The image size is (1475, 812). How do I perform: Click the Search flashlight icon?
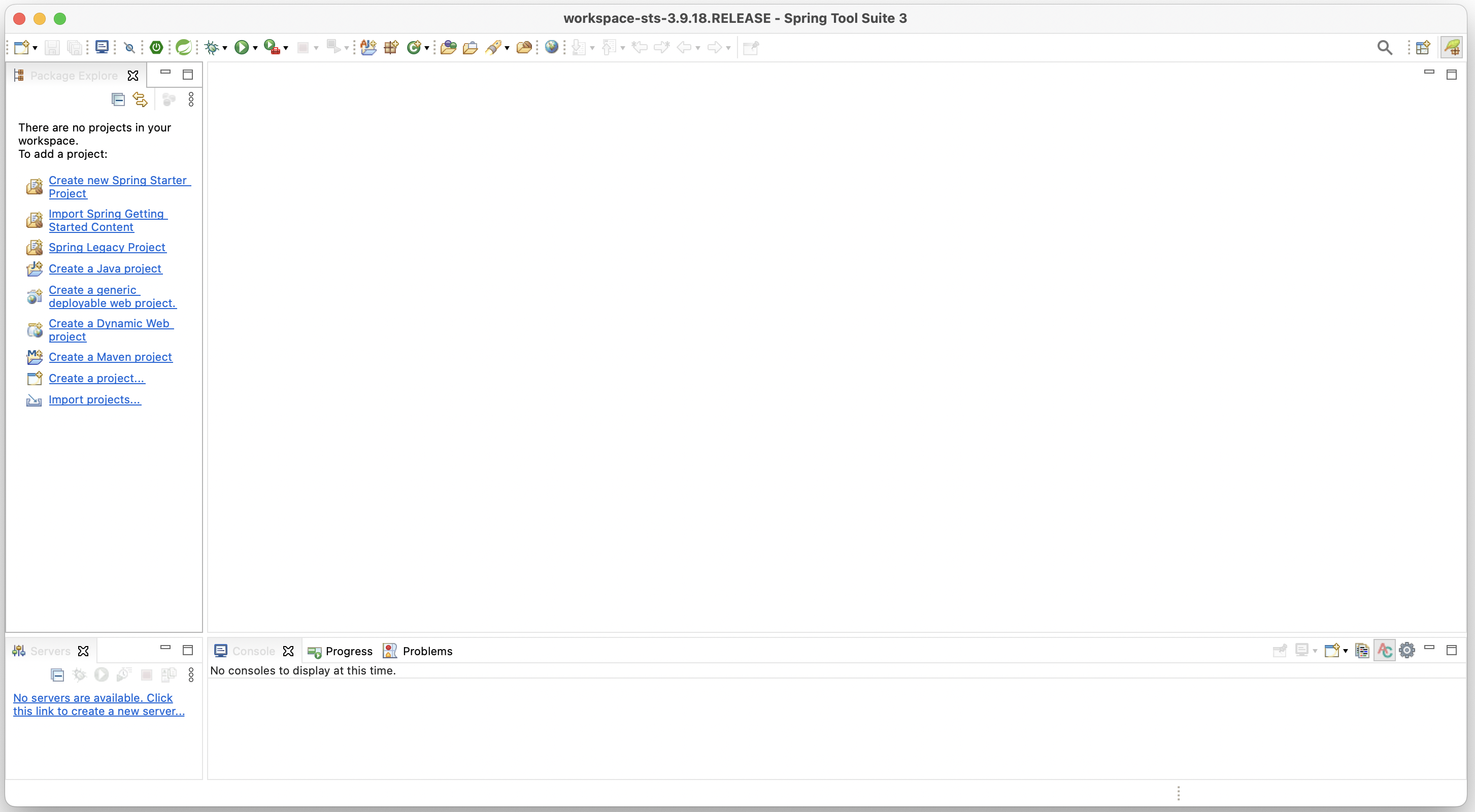point(493,48)
